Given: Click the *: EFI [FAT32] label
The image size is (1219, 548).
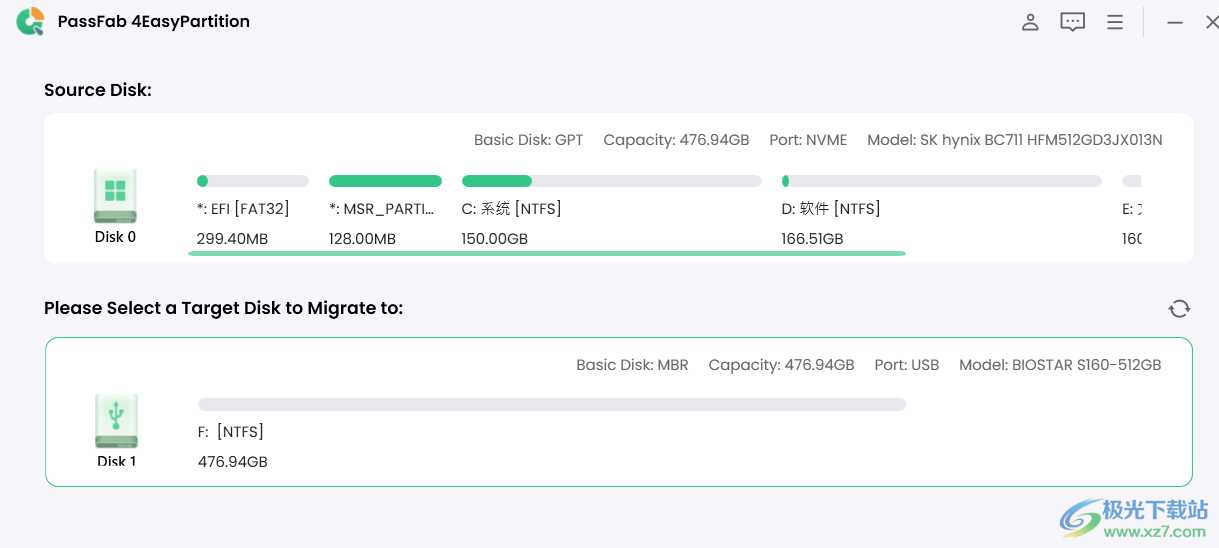Looking at the screenshot, I should click(243, 209).
